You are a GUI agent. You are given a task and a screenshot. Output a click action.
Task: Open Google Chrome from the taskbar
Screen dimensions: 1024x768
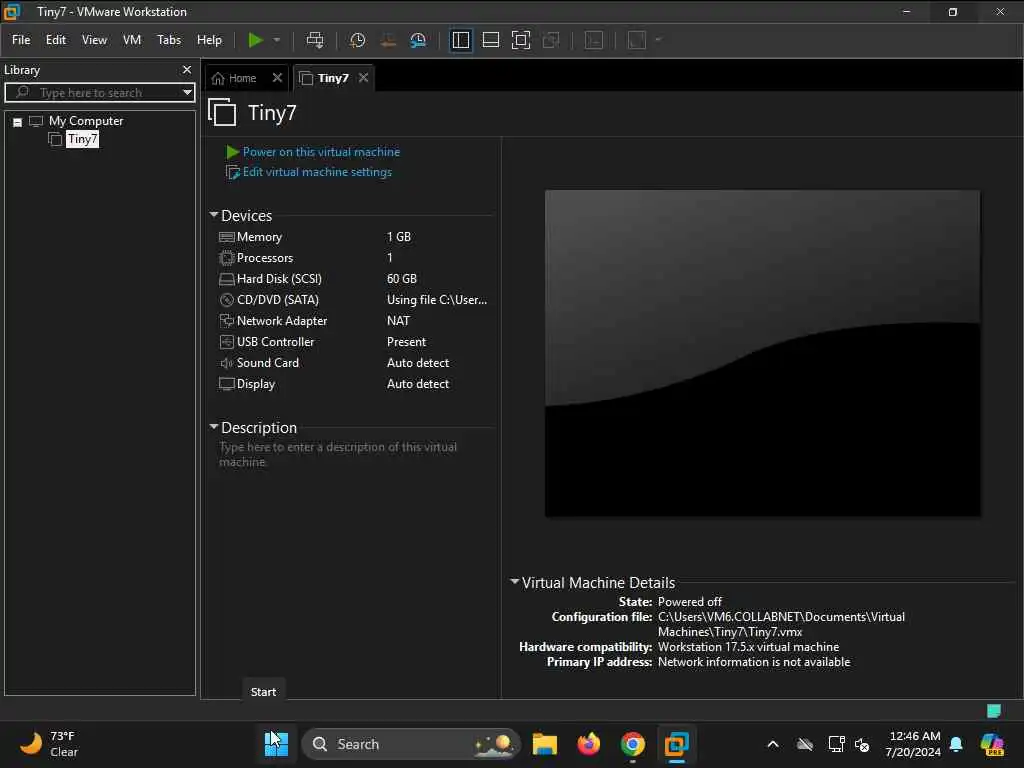(632, 744)
